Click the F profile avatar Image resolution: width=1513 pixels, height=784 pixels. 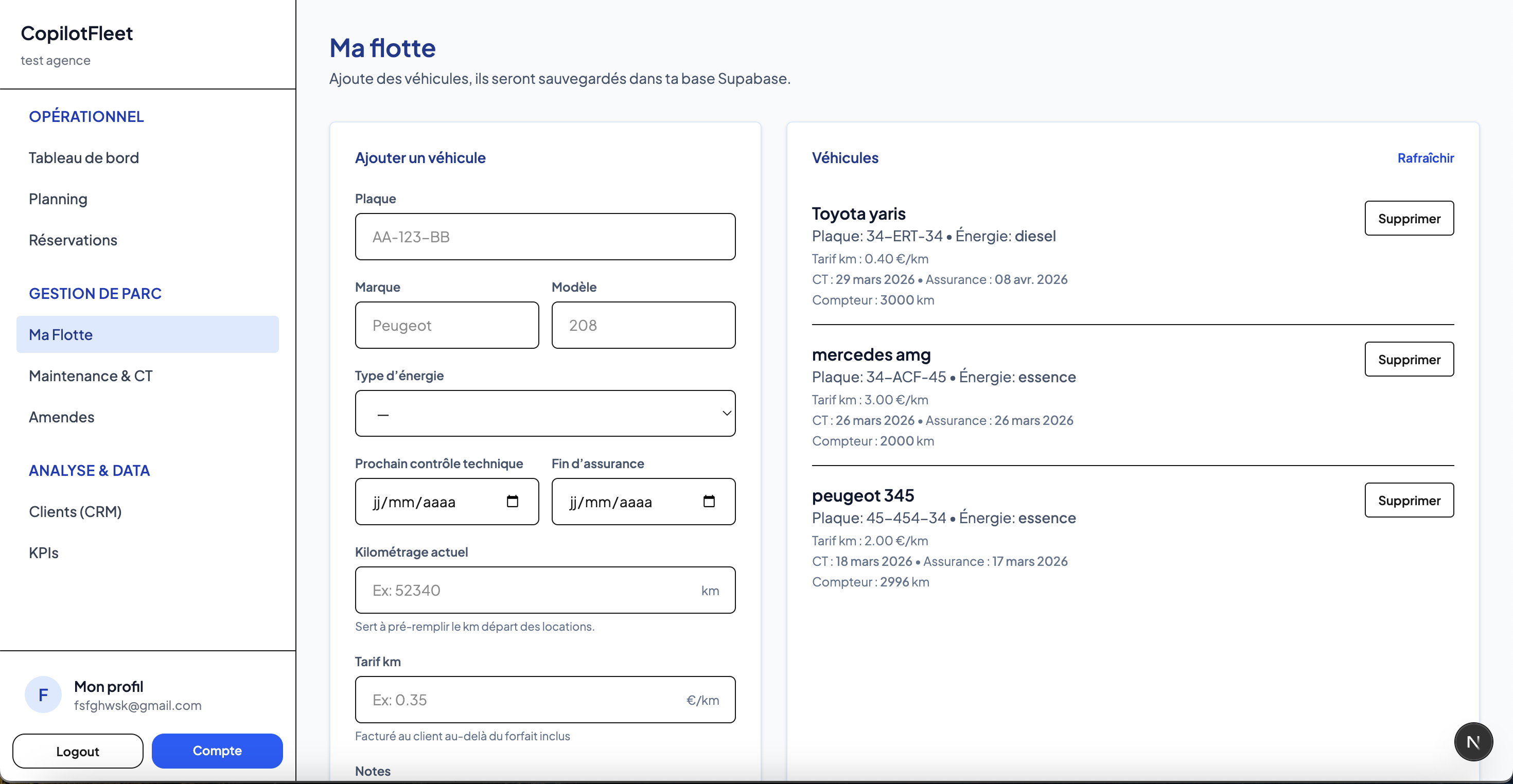[42, 693]
